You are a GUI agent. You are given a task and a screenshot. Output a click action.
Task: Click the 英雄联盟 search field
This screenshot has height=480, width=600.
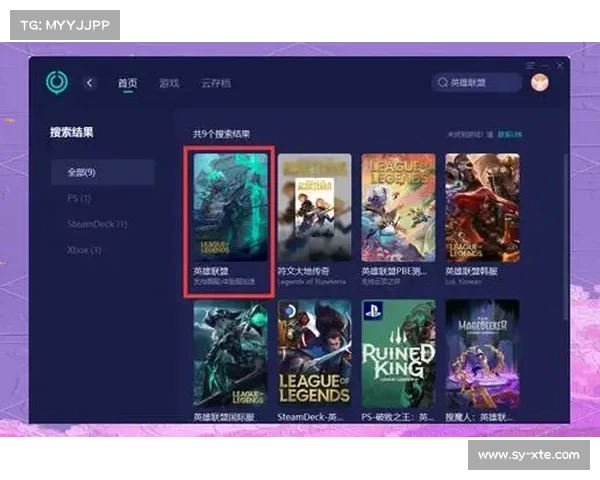point(477,82)
